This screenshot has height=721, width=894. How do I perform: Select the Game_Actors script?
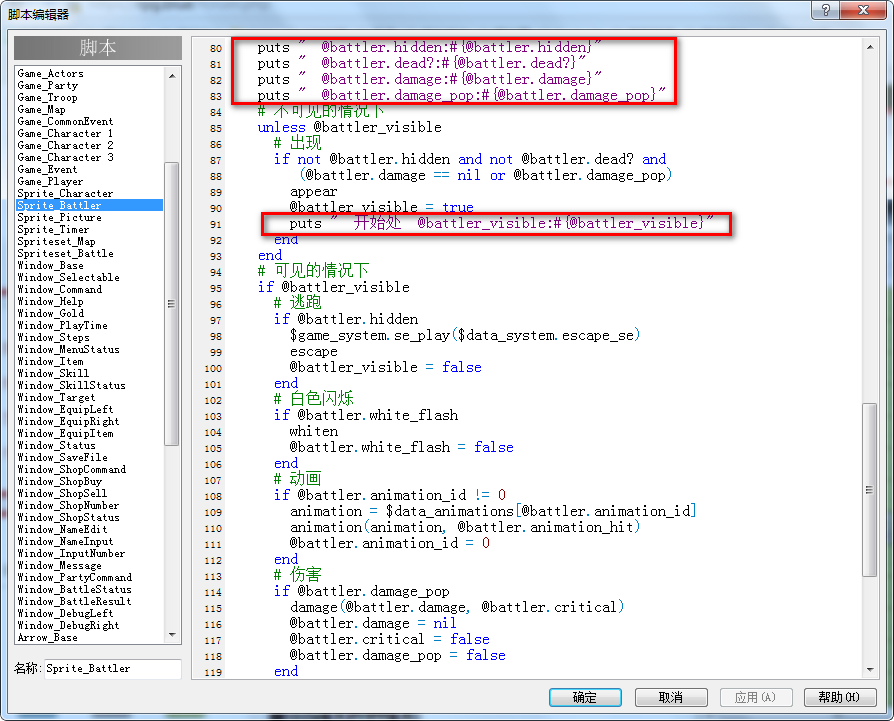(x=51, y=74)
